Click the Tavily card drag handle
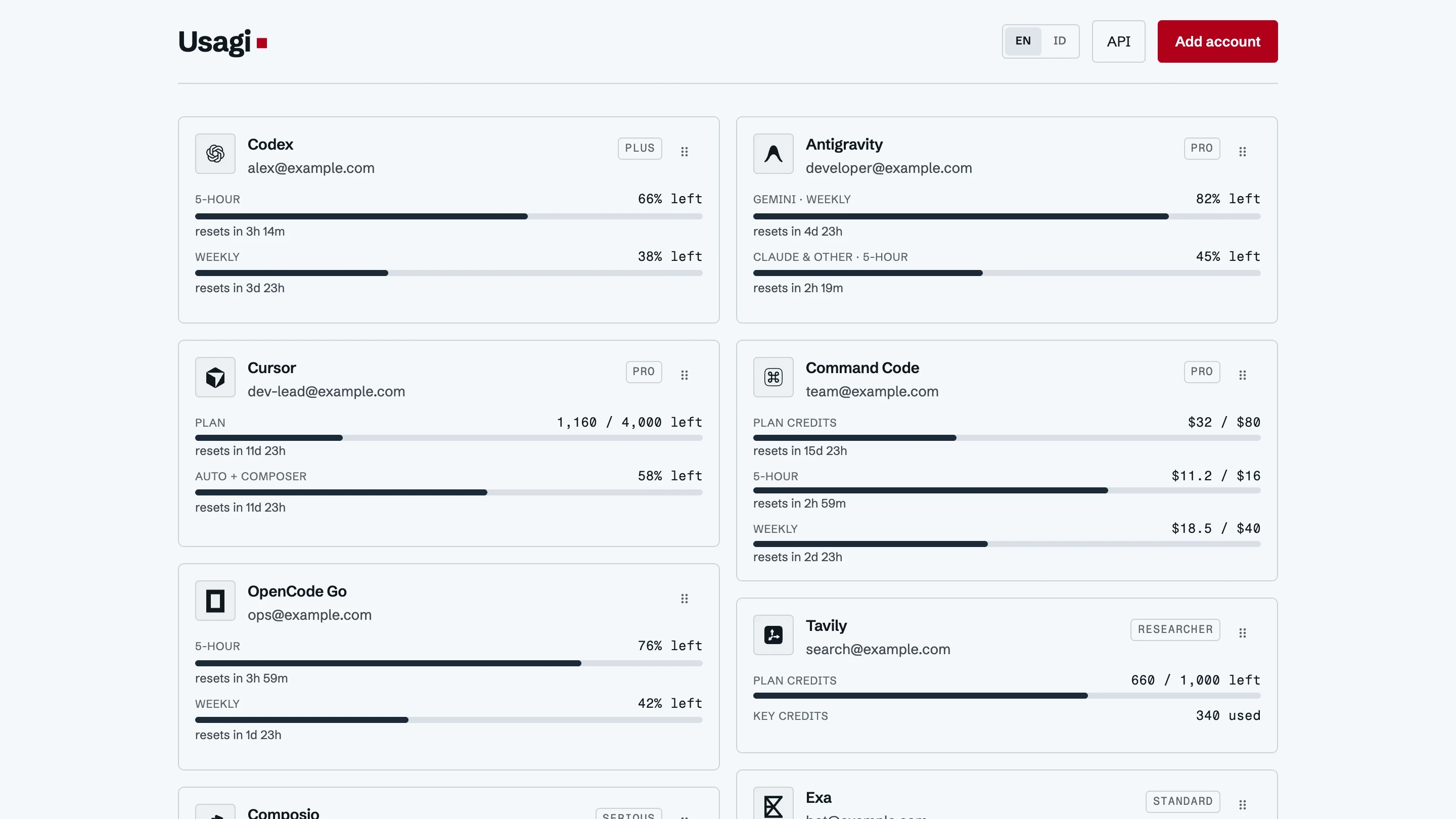Viewport: 1456px width, 819px height. point(1242,632)
